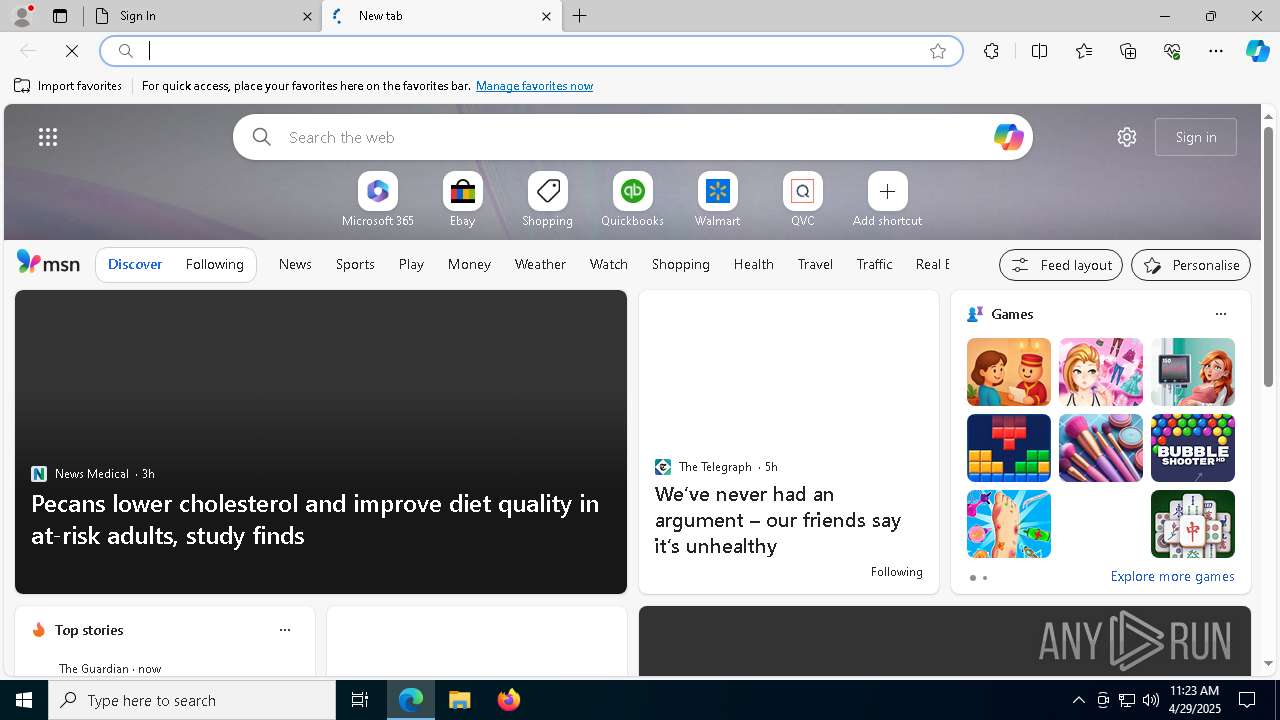Open the Play category
This screenshot has height=720, width=1280.
(411, 264)
